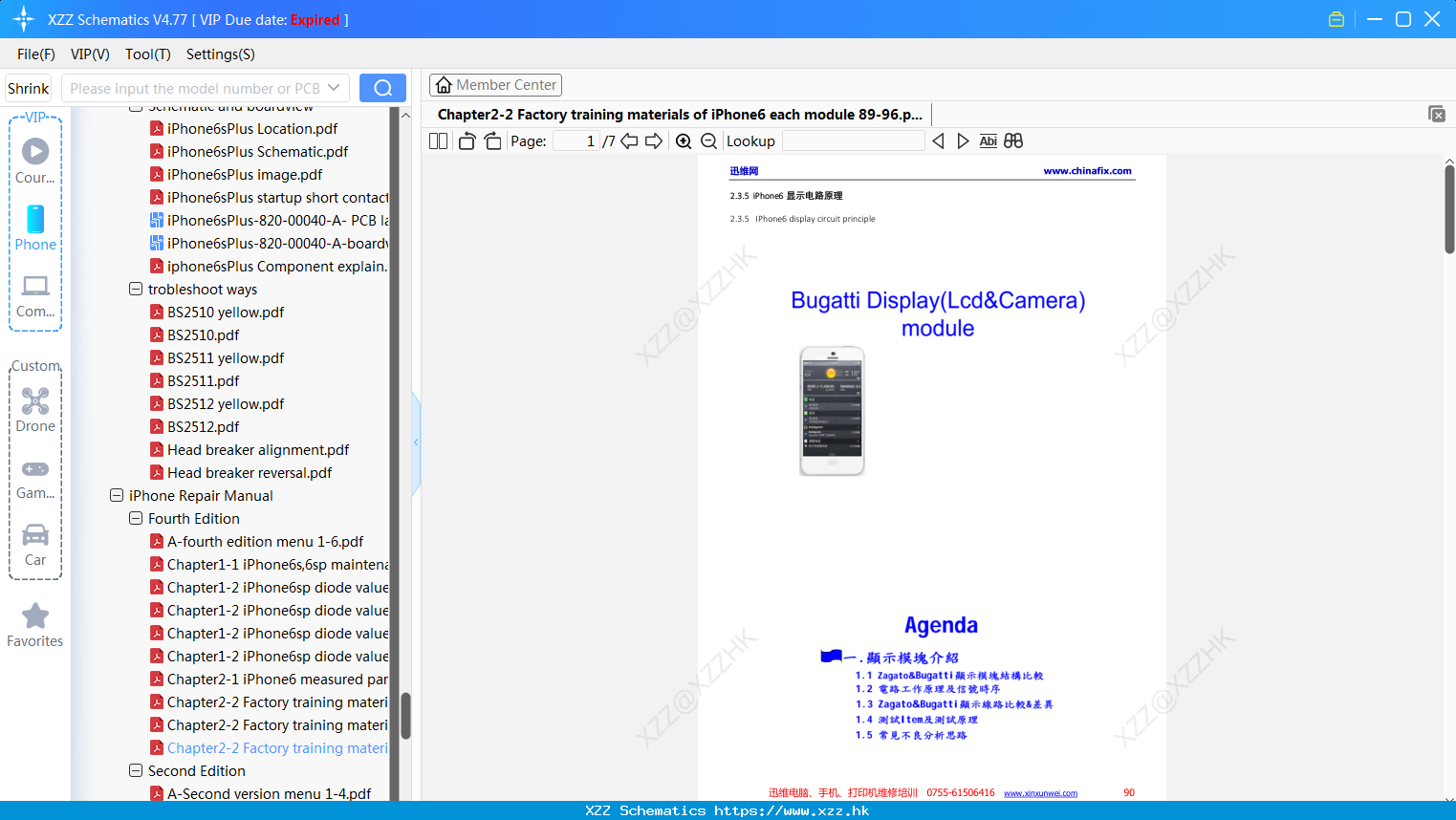Screen dimensions: 1456x820
Task: Open the Game console sidebar category
Action: point(35,479)
